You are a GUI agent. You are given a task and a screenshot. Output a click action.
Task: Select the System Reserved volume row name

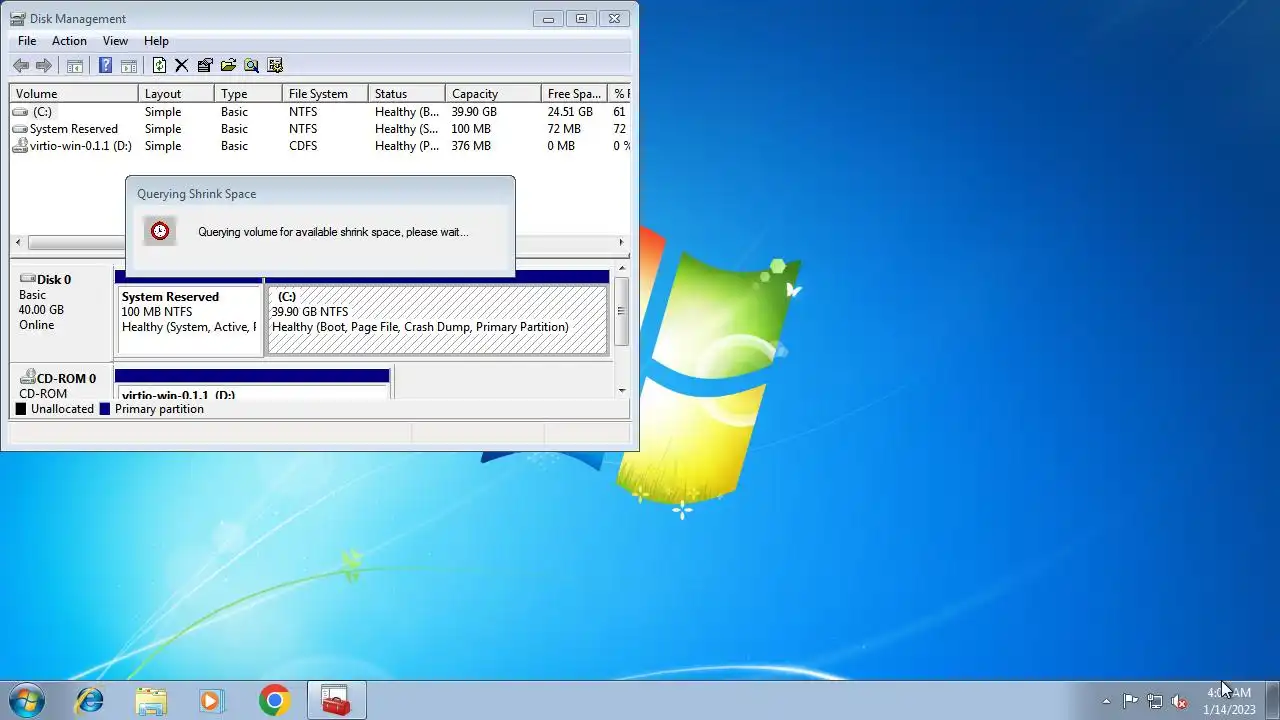(74, 129)
